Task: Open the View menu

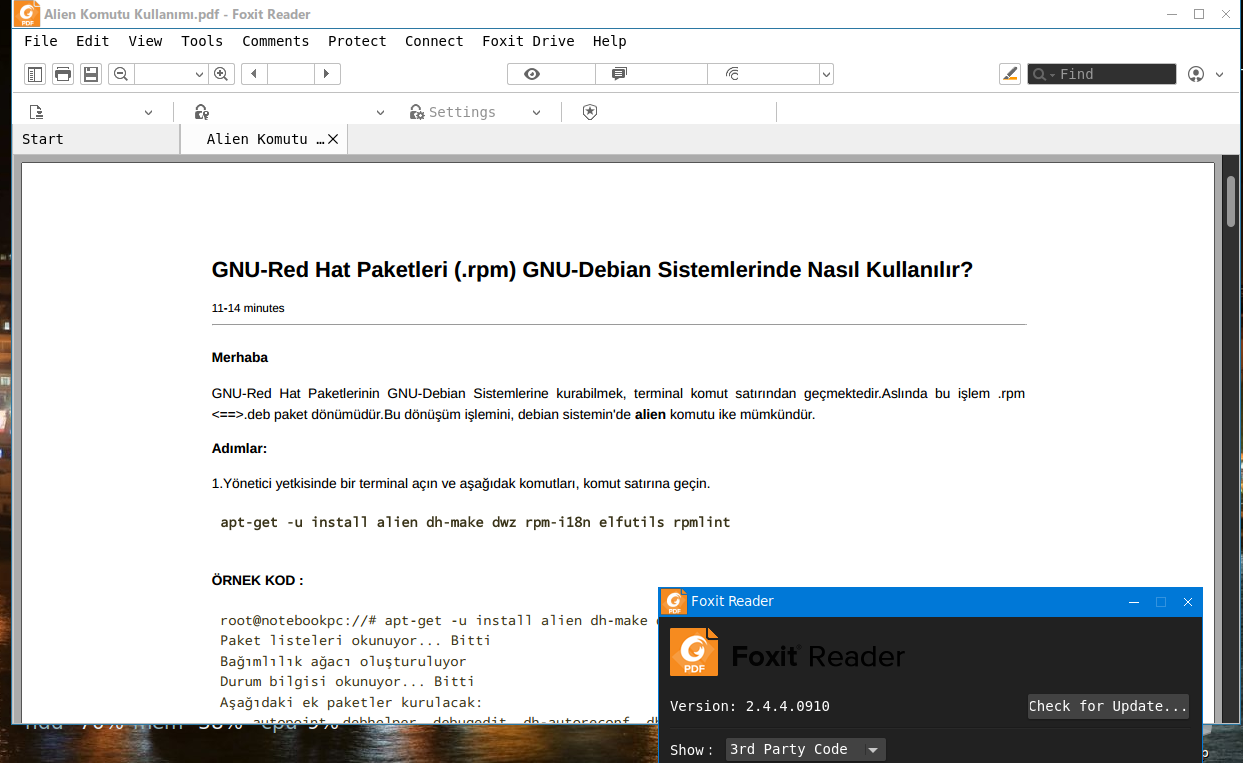Action: (x=145, y=41)
